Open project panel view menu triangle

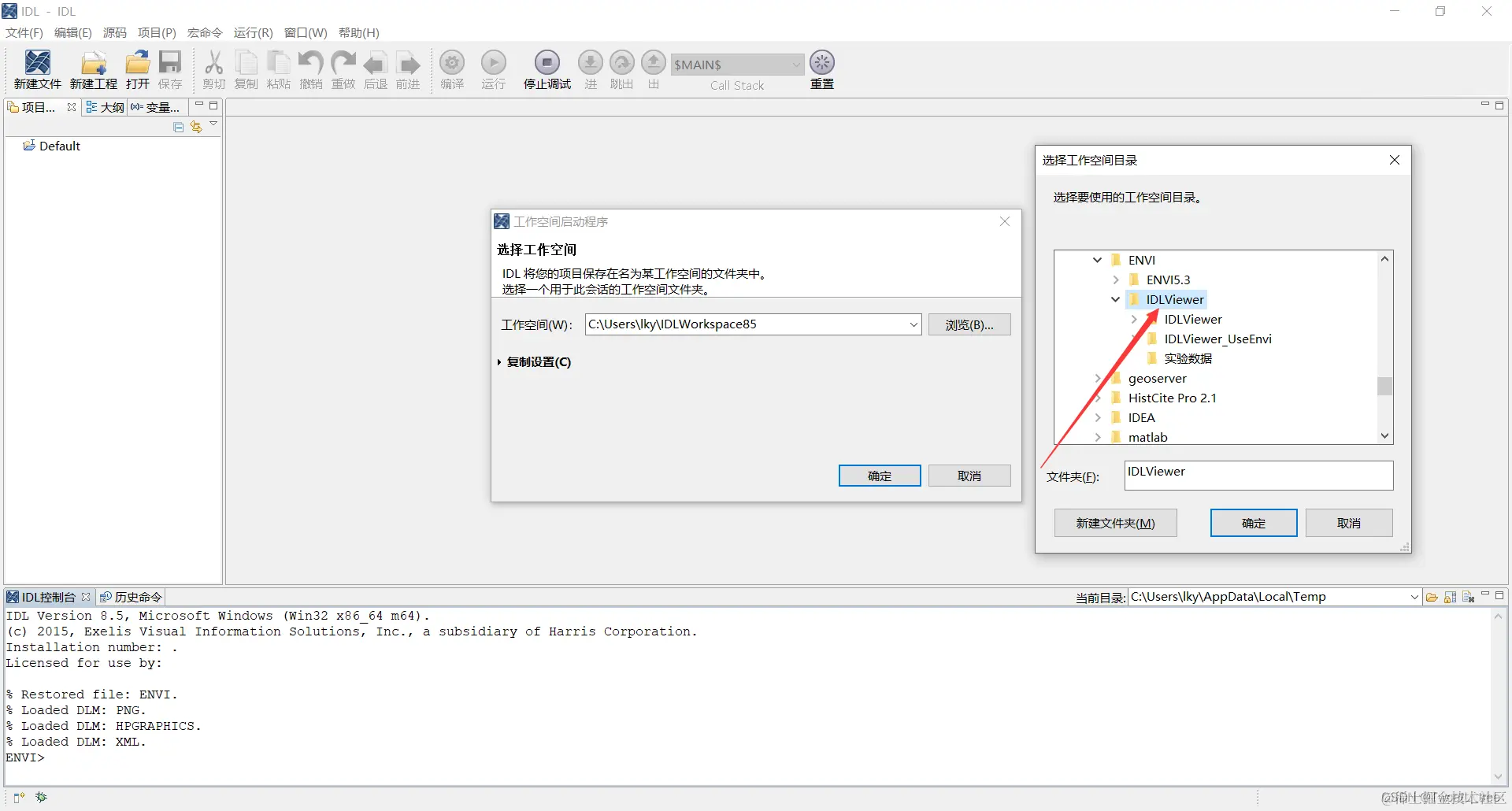tap(213, 124)
